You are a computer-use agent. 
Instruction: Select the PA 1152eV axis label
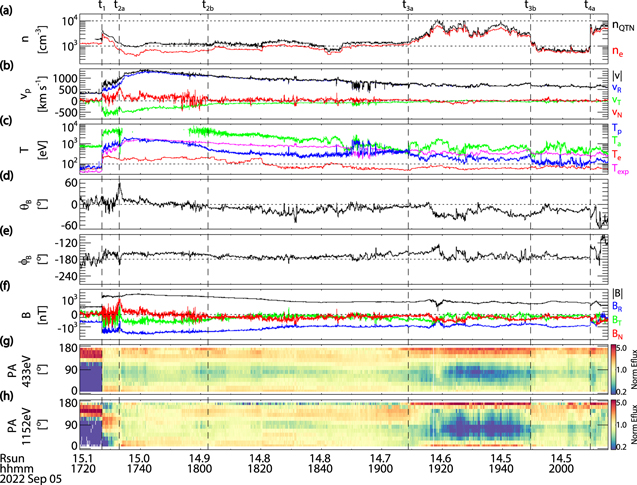22,423
